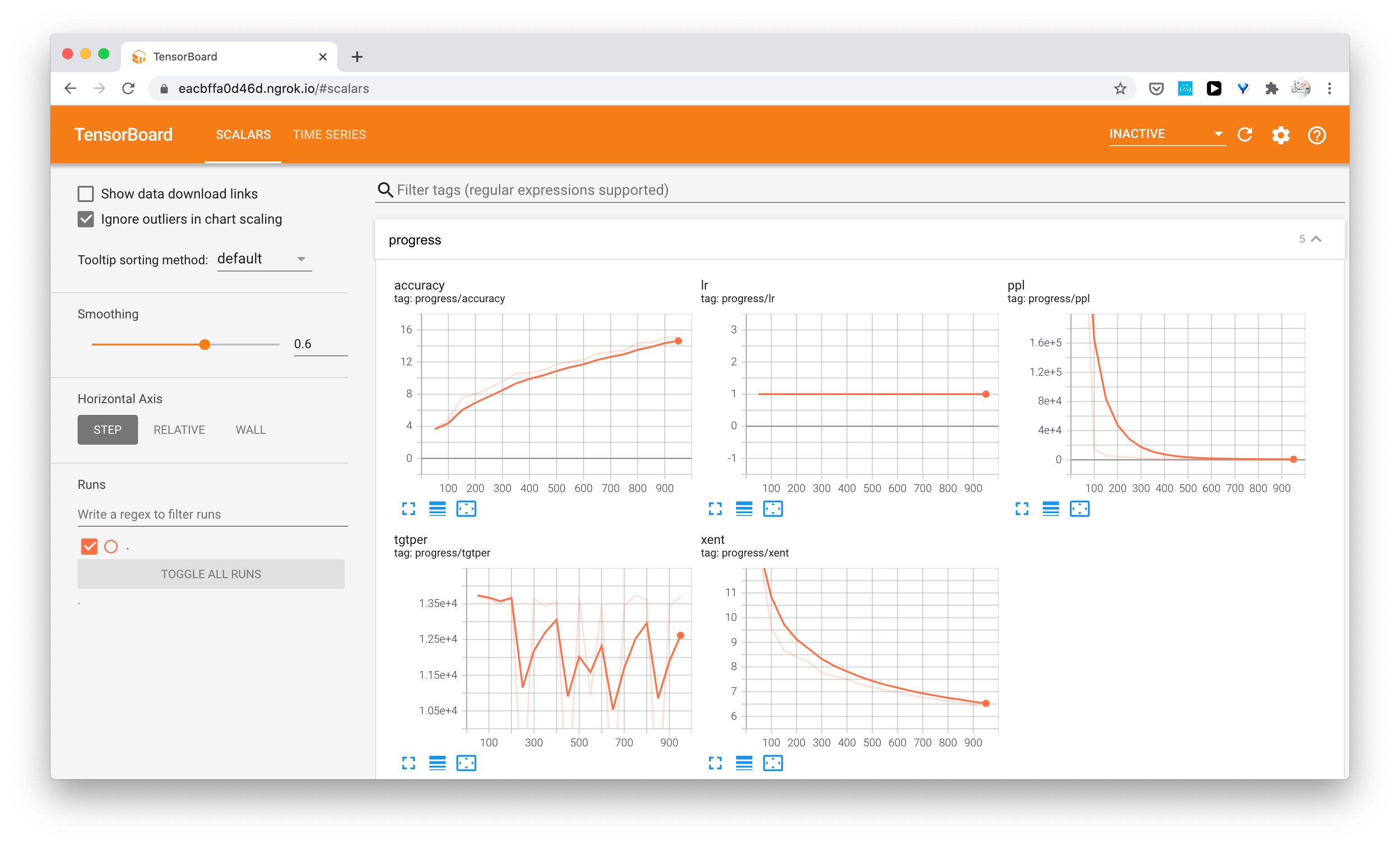Expand the lr chart to full size
The width and height of the screenshot is (1400, 846).
pyautogui.click(x=715, y=509)
